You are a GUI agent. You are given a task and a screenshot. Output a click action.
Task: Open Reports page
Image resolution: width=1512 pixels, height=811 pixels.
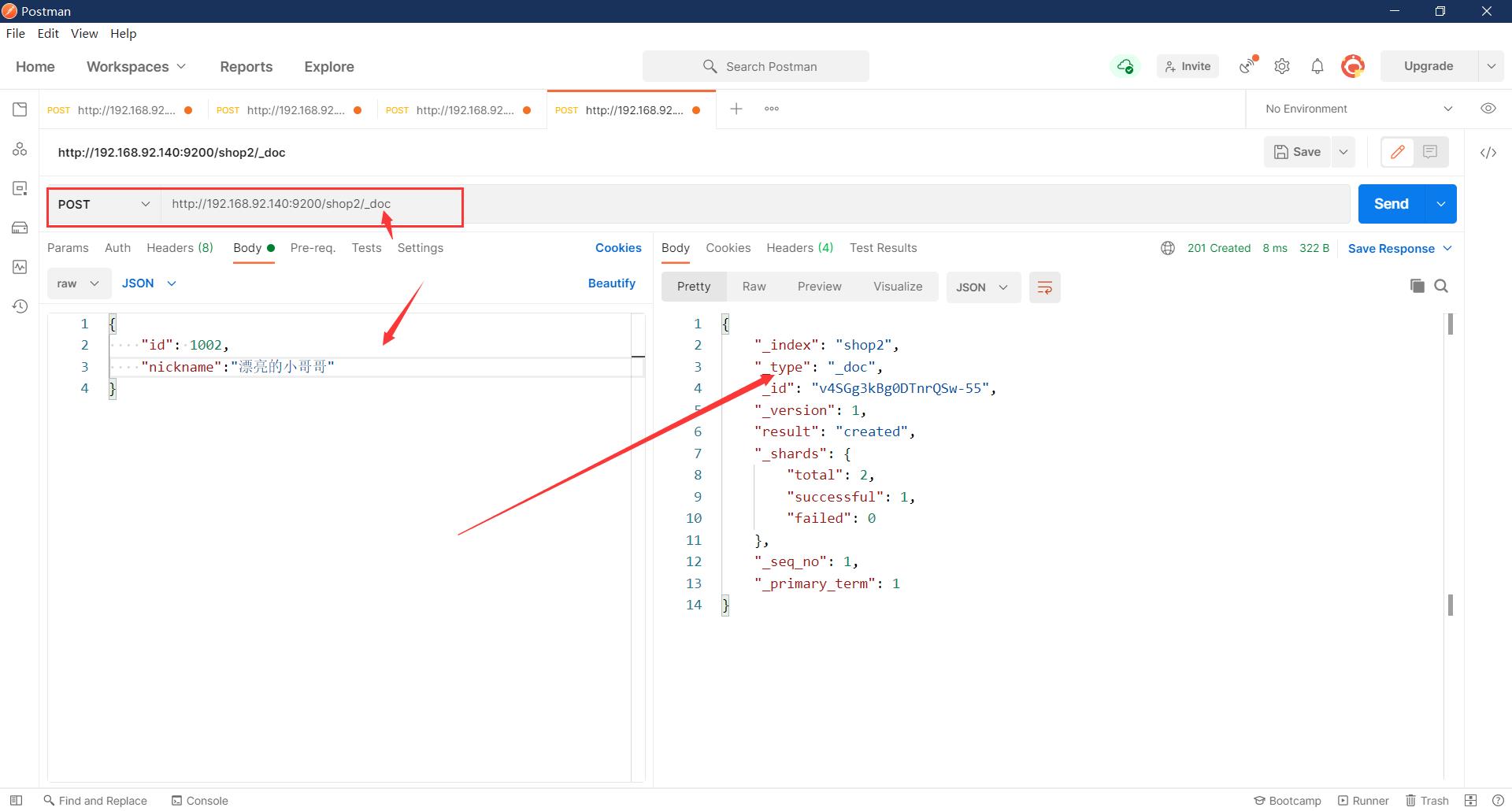pyautogui.click(x=246, y=66)
